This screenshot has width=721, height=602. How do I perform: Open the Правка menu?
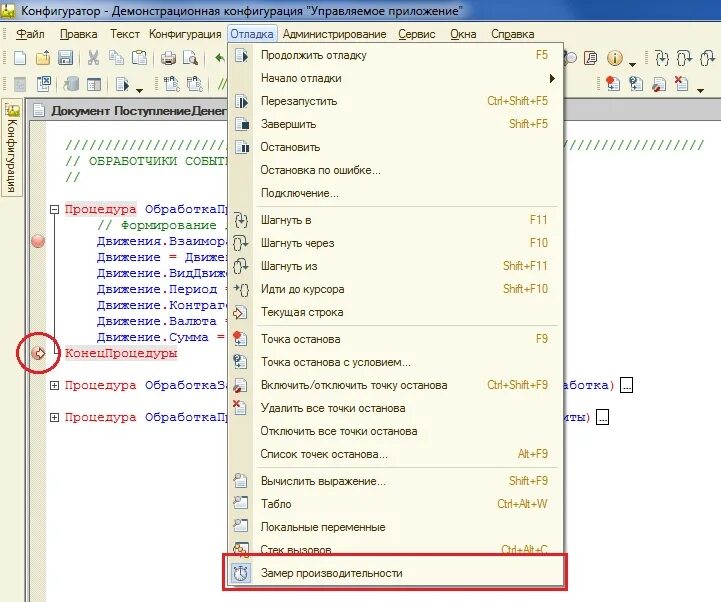pyautogui.click(x=79, y=34)
